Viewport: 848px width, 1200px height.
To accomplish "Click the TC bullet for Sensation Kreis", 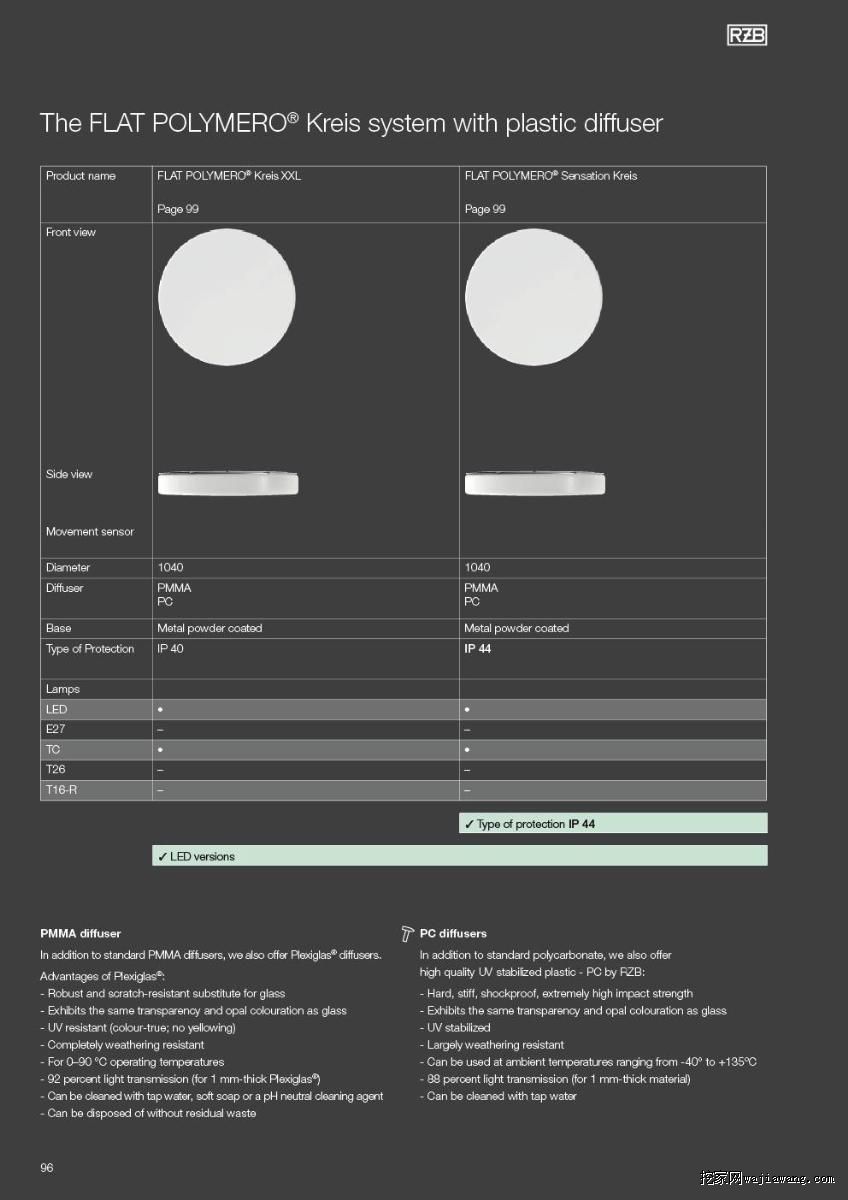I will [468, 750].
